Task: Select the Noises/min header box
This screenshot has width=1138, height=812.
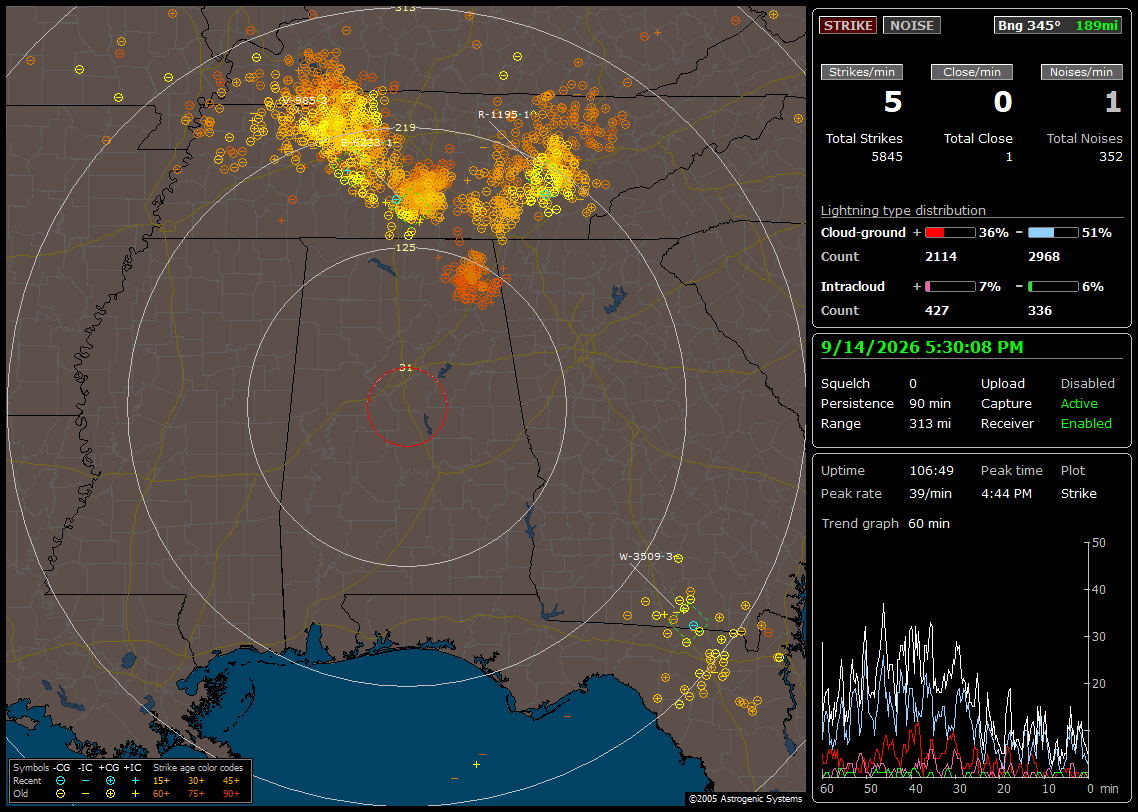Action: [x=1081, y=72]
